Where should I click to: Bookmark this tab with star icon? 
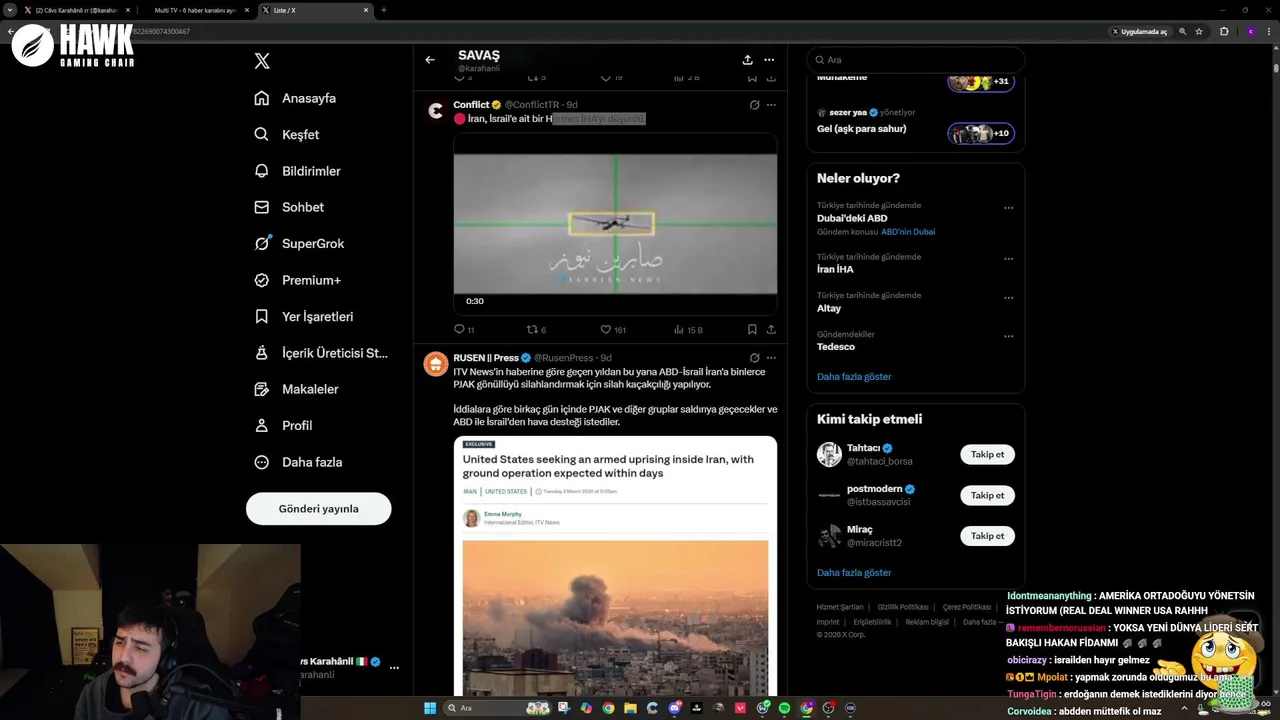1199,31
